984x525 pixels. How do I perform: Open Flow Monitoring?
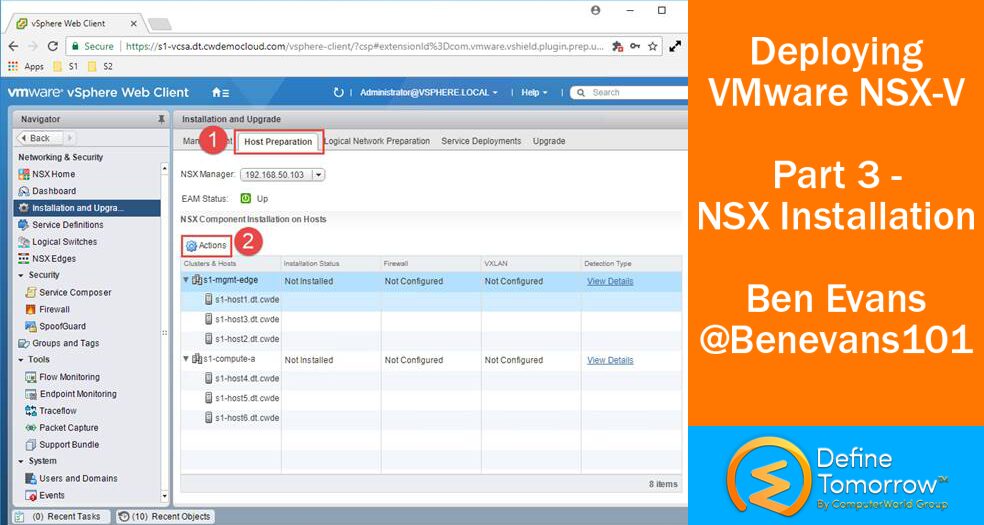coord(62,377)
